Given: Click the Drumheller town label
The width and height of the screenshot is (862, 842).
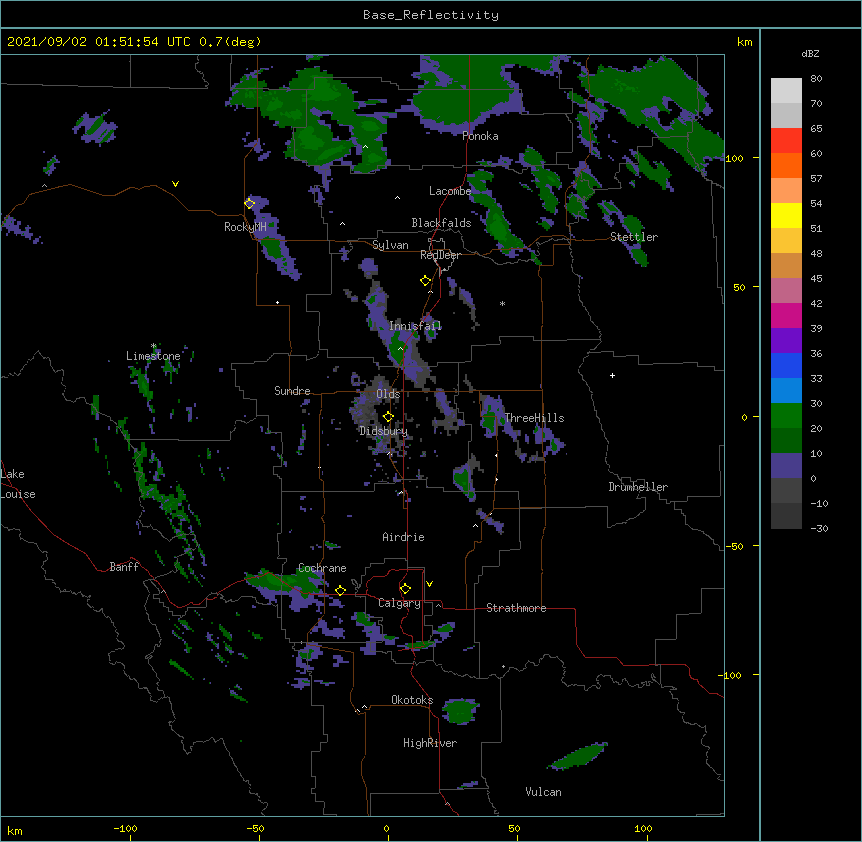Looking at the screenshot, I should tap(638, 487).
